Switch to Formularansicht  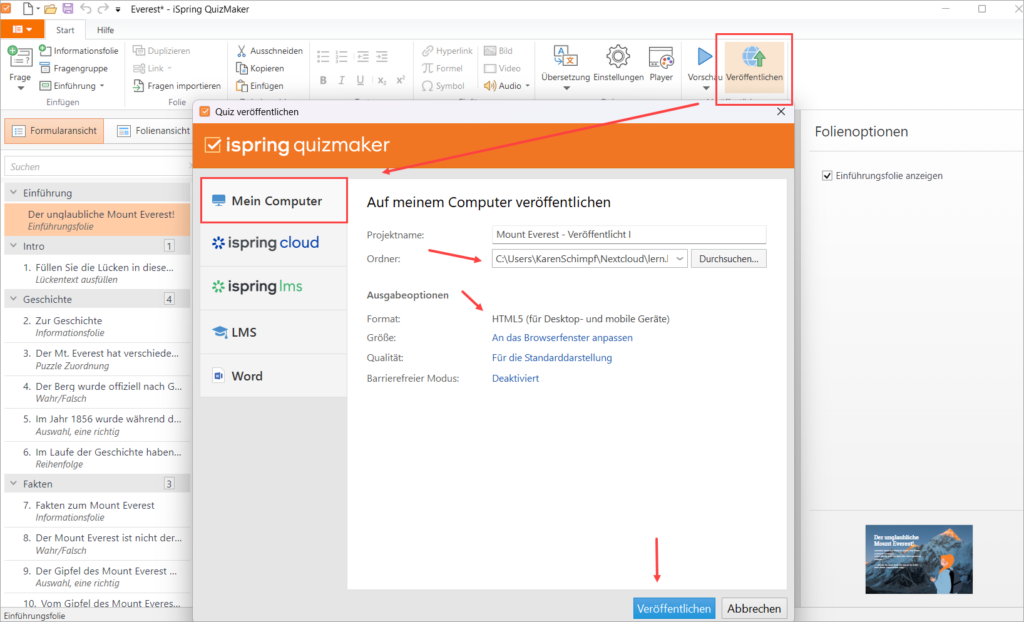[54, 131]
